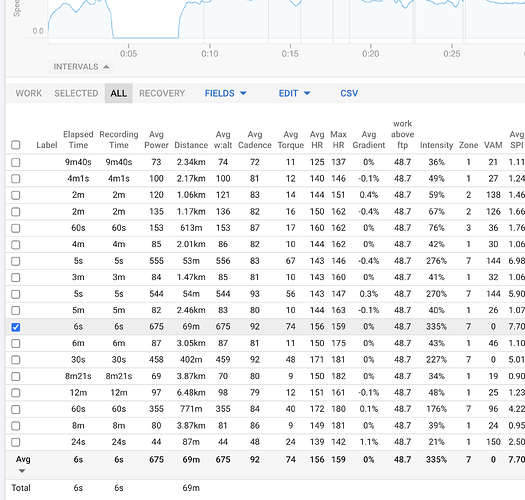Click the 227% intensity cell
525x500 pixels.
pyautogui.click(x=436, y=360)
